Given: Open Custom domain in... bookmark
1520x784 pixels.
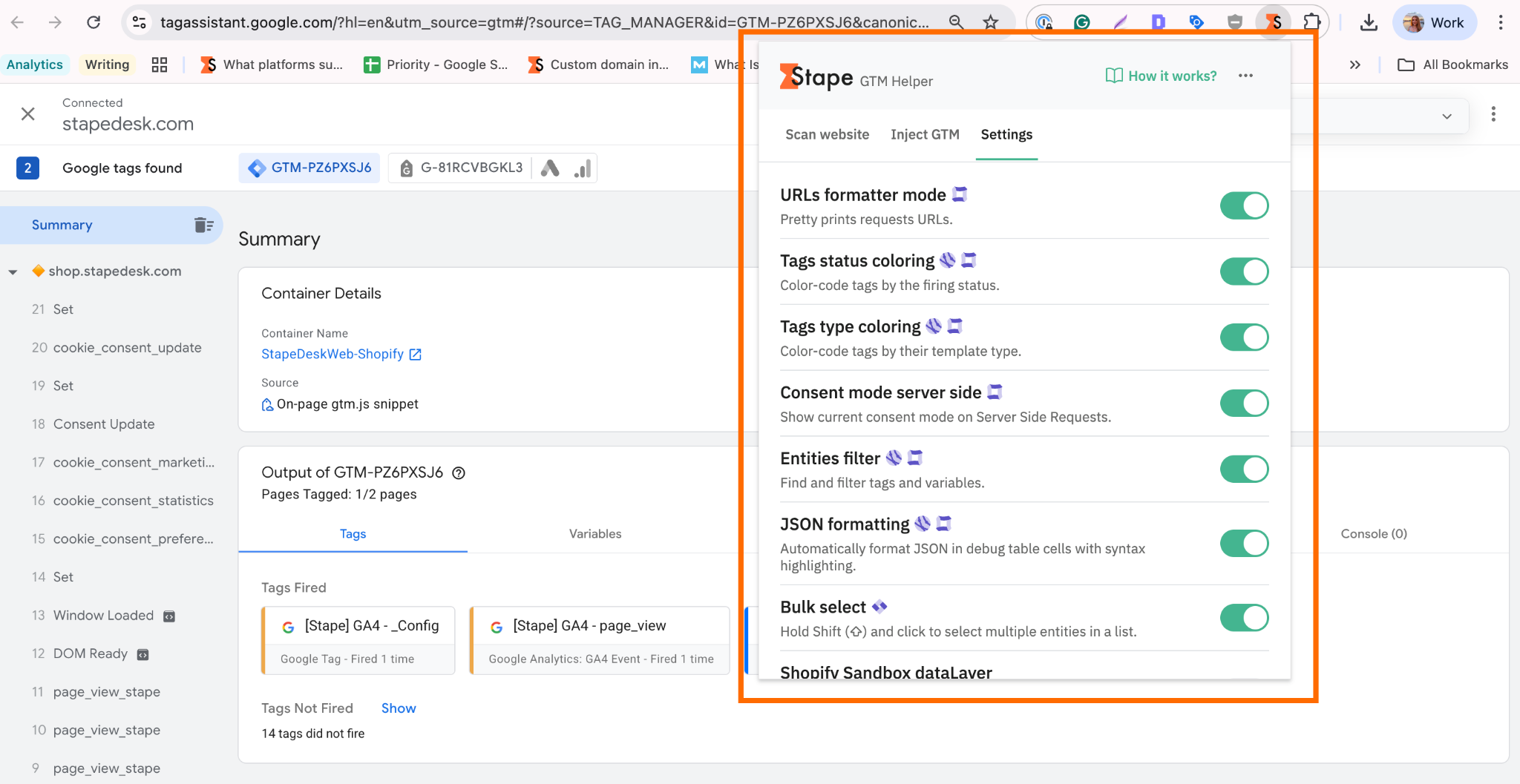Looking at the screenshot, I should tap(598, 65).
